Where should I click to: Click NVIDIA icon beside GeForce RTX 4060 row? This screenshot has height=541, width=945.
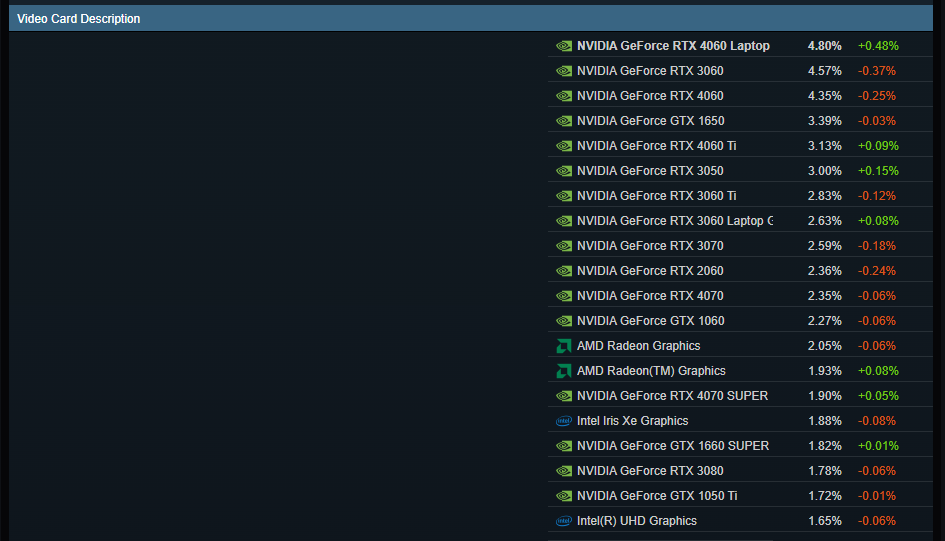(x=564, y=96)
